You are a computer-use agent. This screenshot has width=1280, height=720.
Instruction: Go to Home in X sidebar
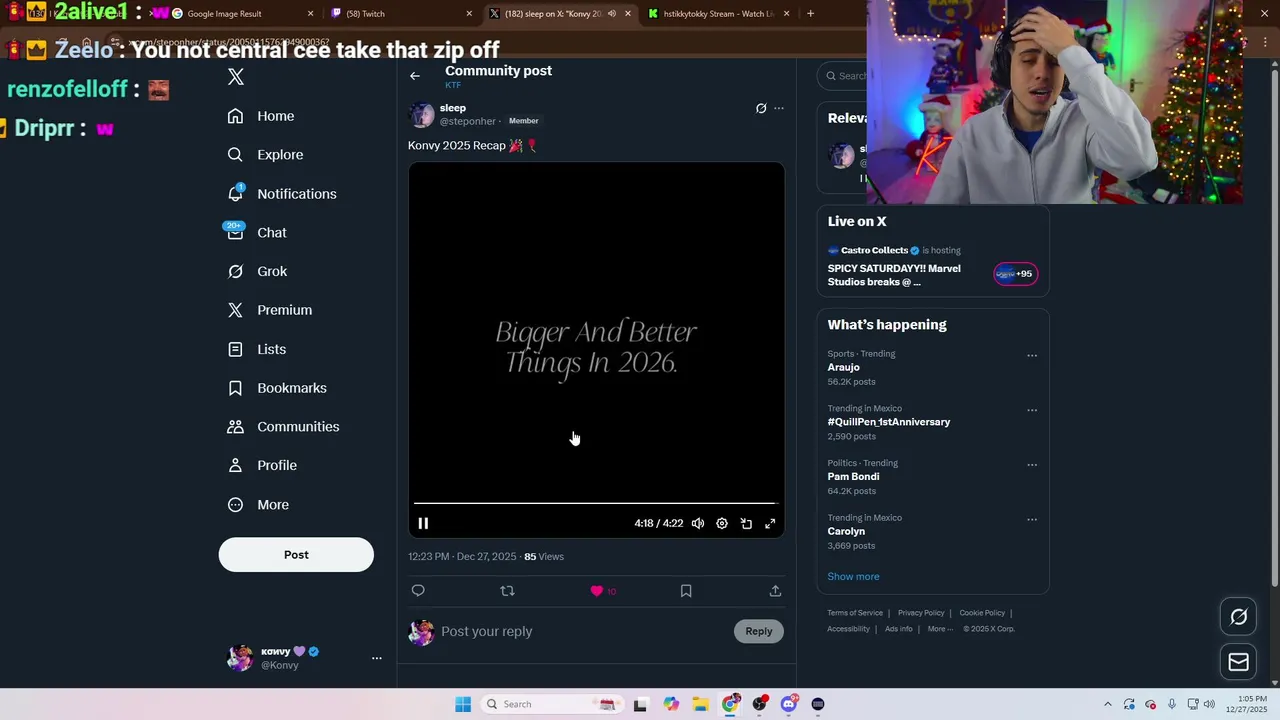coord(261,116)
